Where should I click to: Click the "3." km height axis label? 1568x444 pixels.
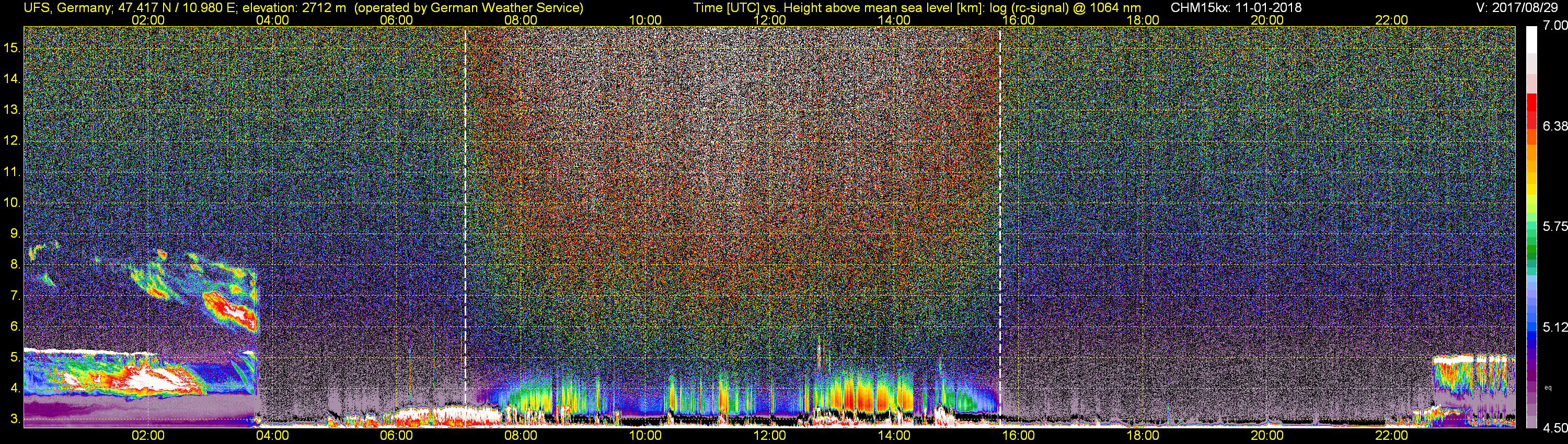(x=15, y=419)
